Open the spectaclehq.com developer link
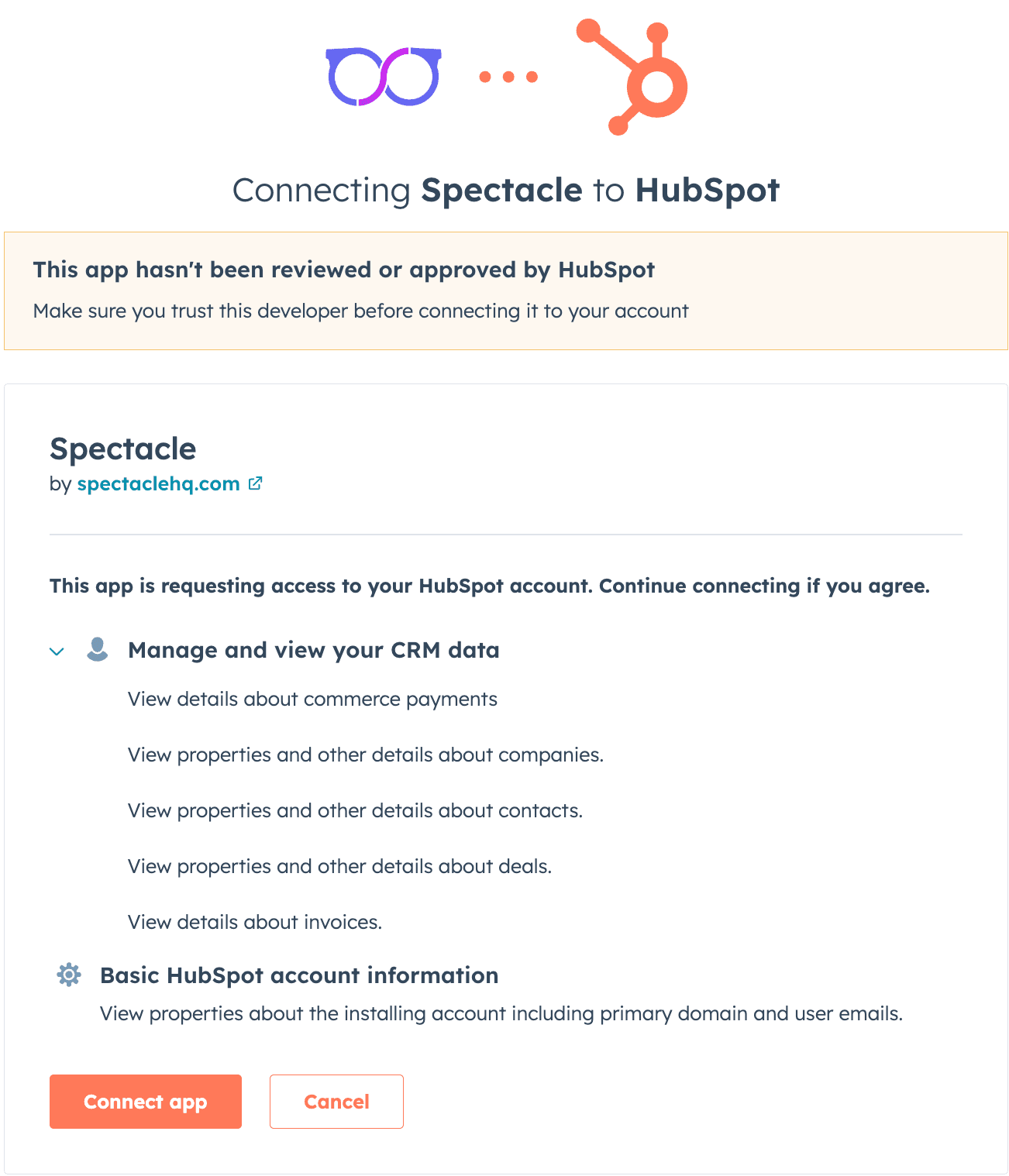The width and height of the screenshot is (1009, 1176). click(158, 484)
